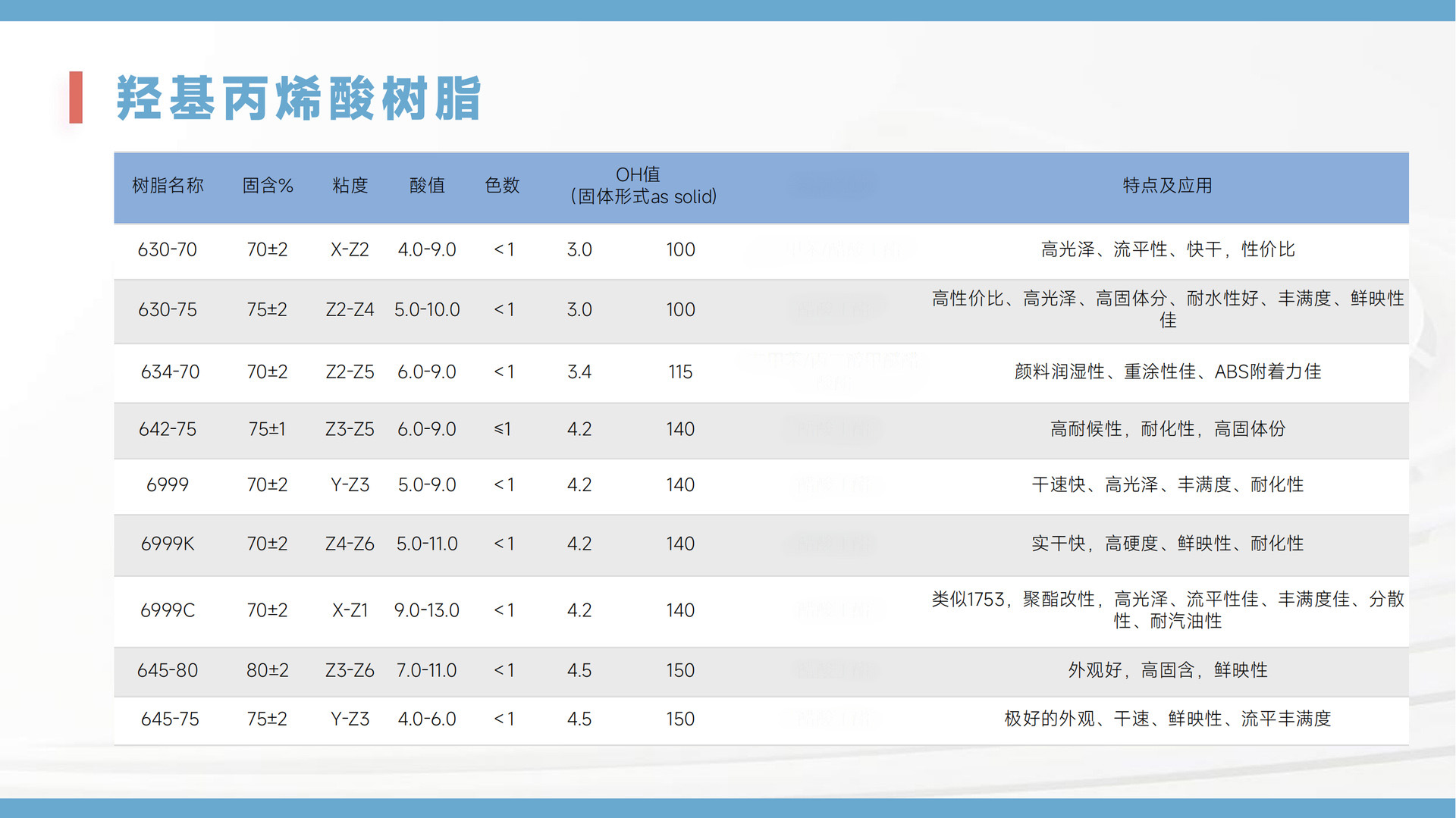Select the 固含% column header
The width and height of the screenshot is (1456, 818).
[267, 186]
